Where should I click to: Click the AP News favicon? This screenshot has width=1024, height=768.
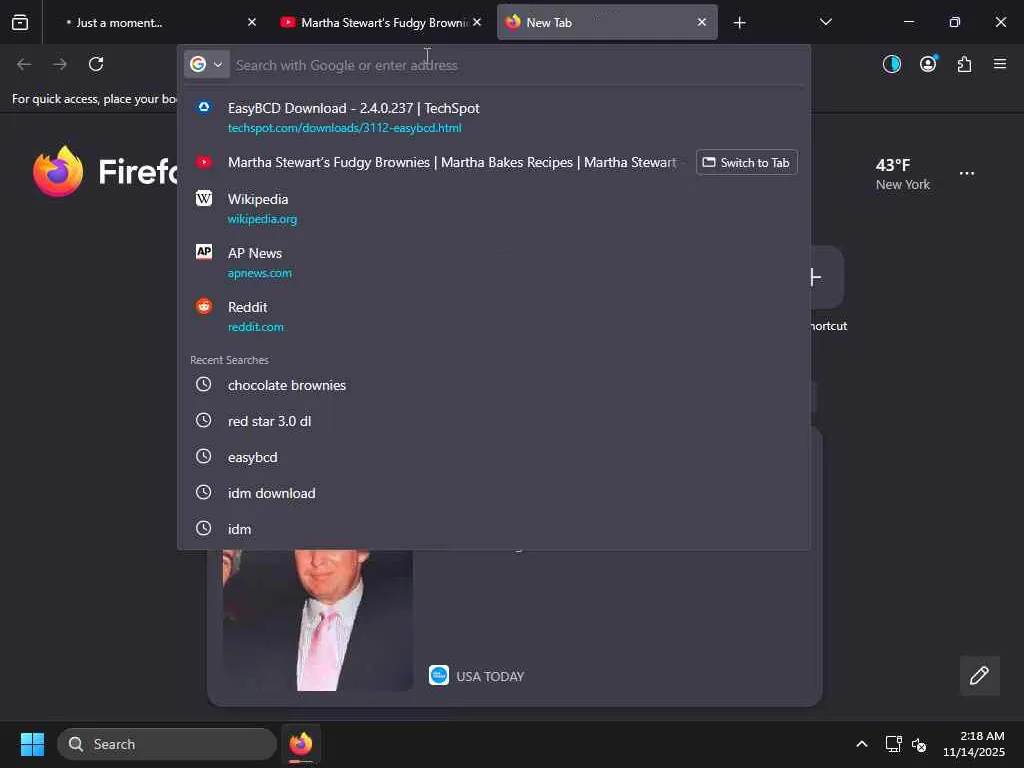tap(204, 252)
